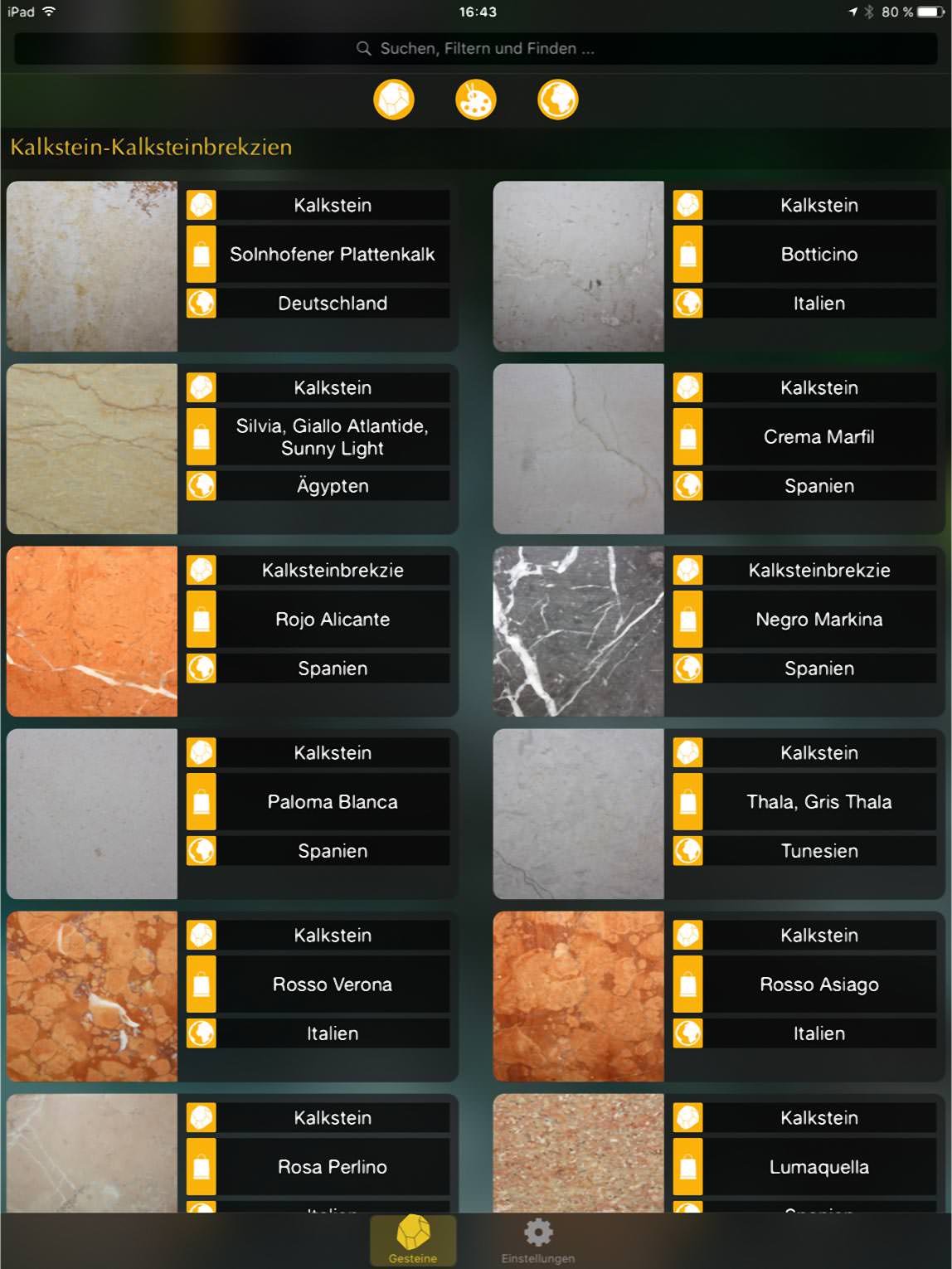952x1269 pixels.
Task: Open the Rosso Asiago stone image
Action: [x=579, y=996]
